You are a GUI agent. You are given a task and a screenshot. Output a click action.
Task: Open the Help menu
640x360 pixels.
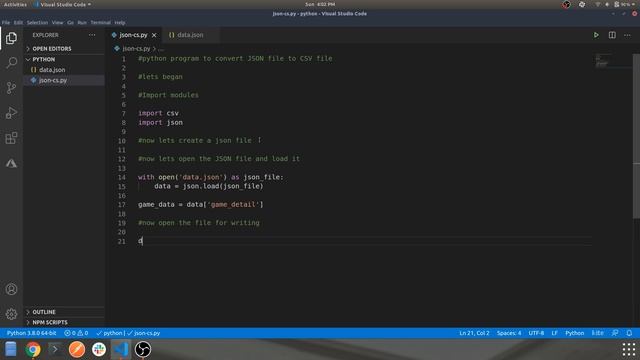pos(120,22)
